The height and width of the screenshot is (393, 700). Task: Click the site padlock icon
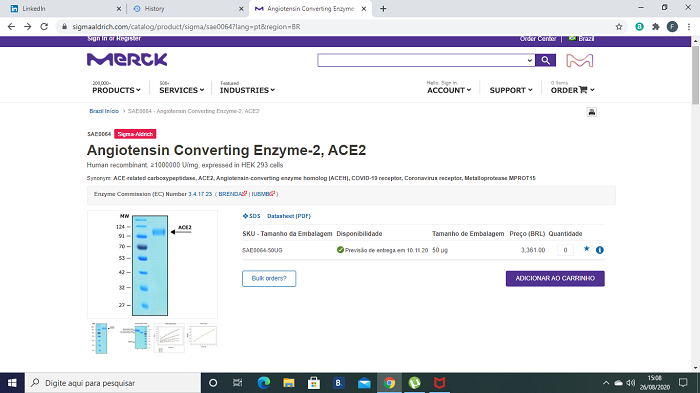tap(64, 27)
